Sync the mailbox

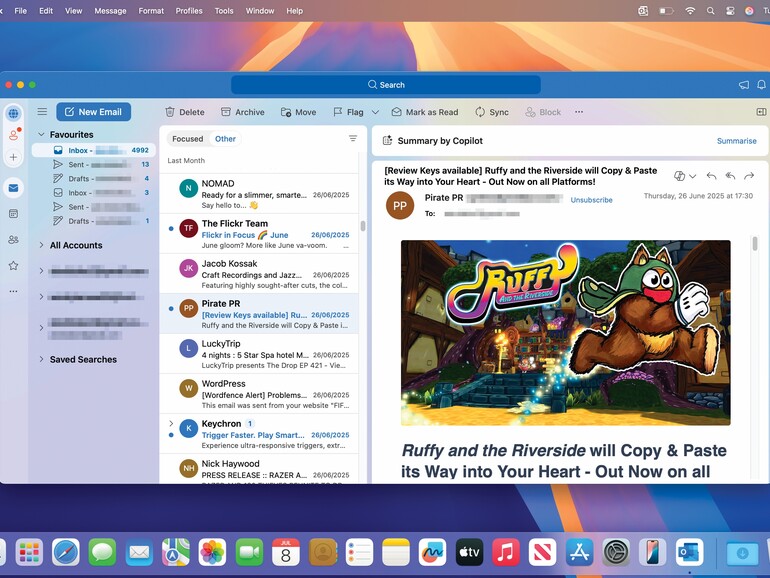pos(492,112)
